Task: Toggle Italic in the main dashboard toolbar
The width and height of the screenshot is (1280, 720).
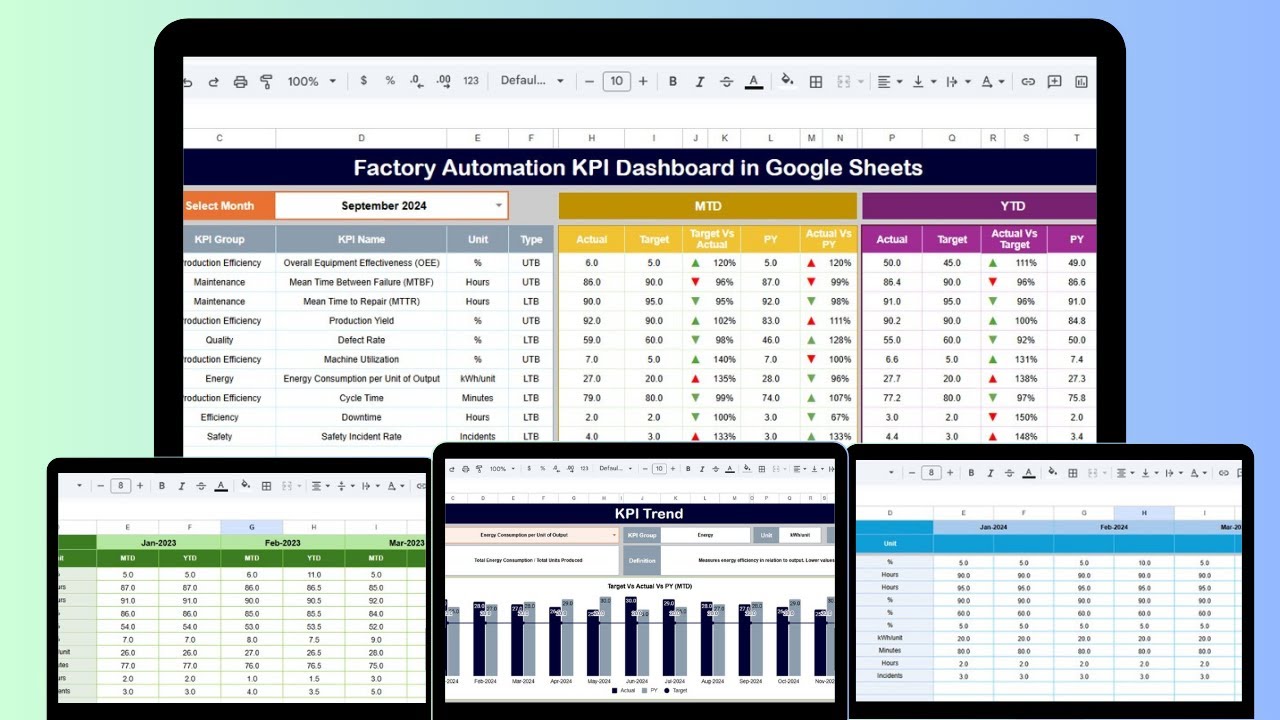Action: click(x=700, y=82)
